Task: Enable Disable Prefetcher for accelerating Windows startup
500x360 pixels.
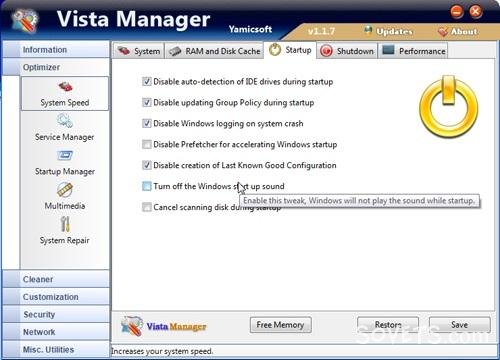Action: coord(147,144)
